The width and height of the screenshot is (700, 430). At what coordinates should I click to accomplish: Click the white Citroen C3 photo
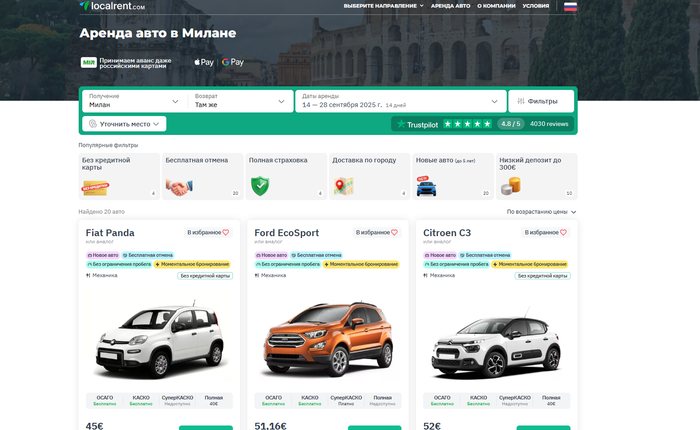click(496, 342)
